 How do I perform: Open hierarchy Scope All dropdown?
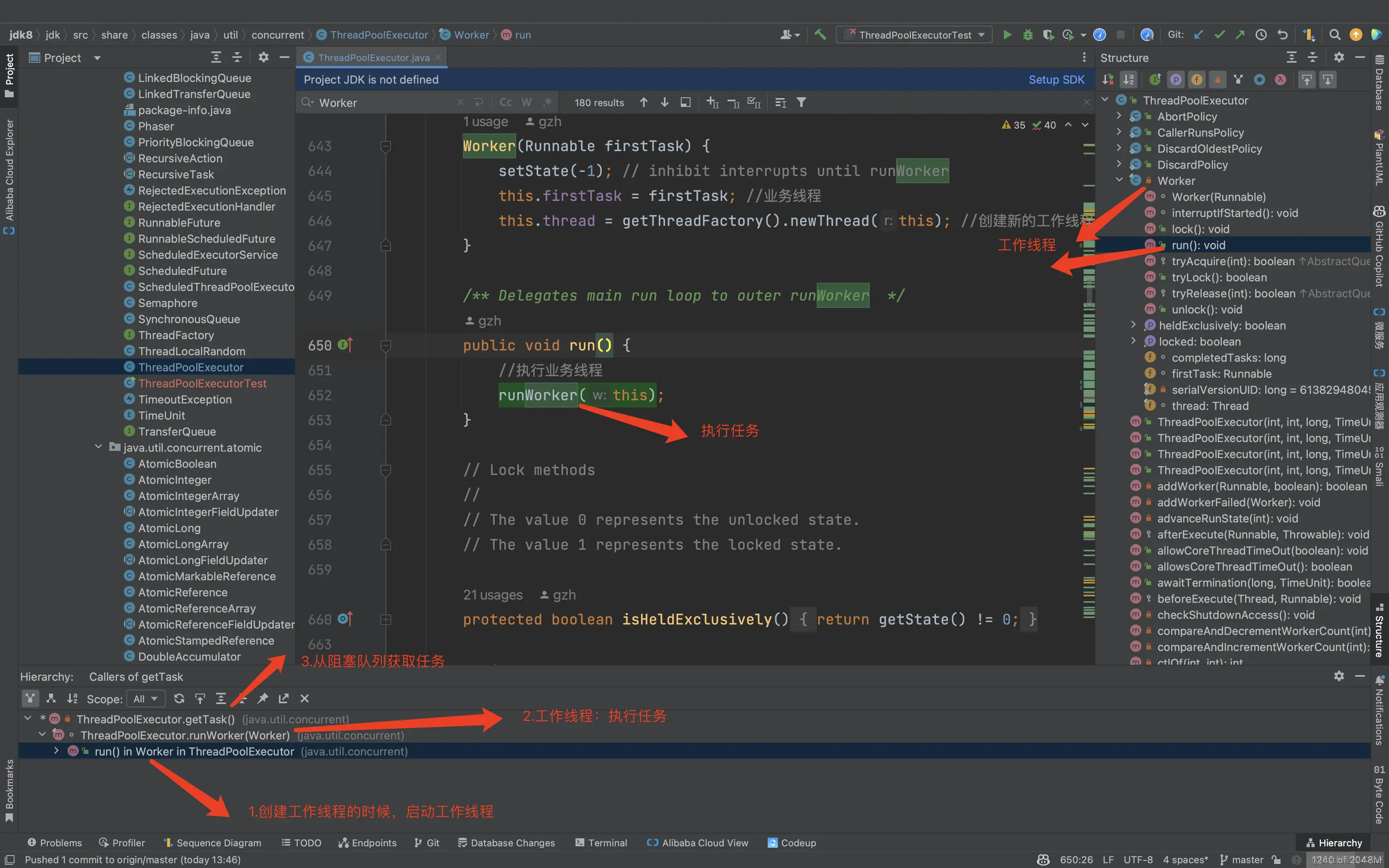[x=145, y=699]
